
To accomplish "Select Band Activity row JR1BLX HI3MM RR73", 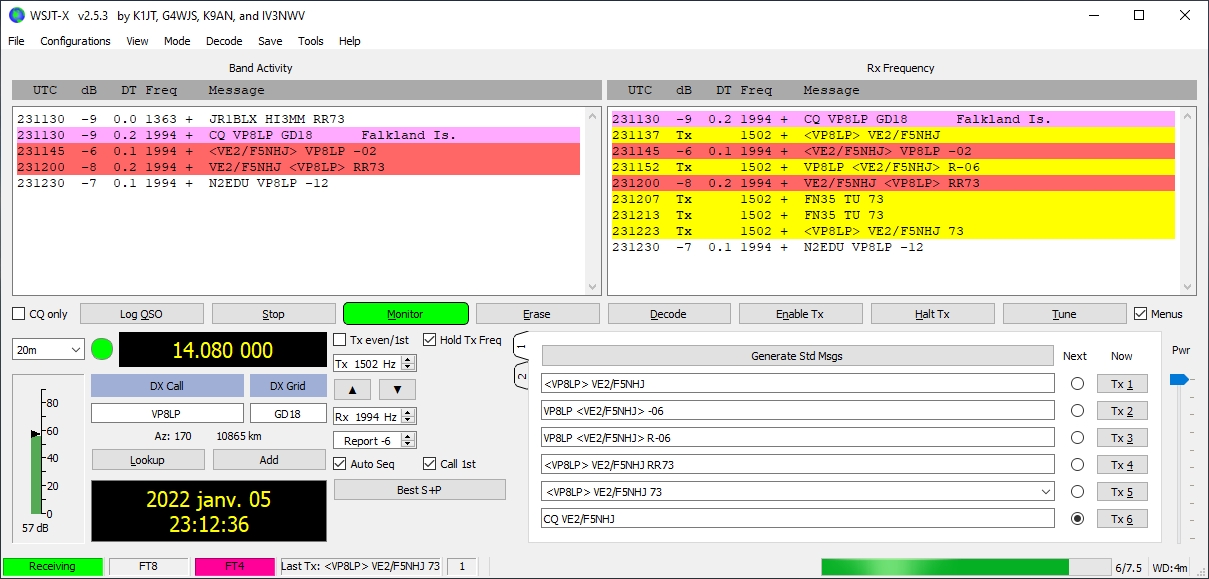I will 297,119.
